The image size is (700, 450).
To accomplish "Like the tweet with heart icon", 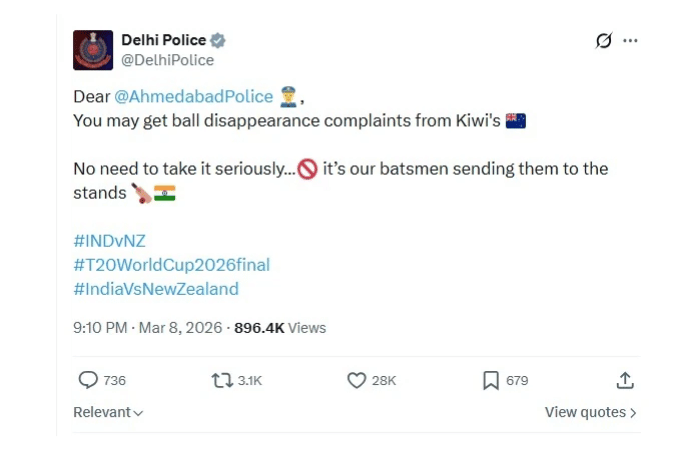I will pyautogui.click(x=356, y=380).
